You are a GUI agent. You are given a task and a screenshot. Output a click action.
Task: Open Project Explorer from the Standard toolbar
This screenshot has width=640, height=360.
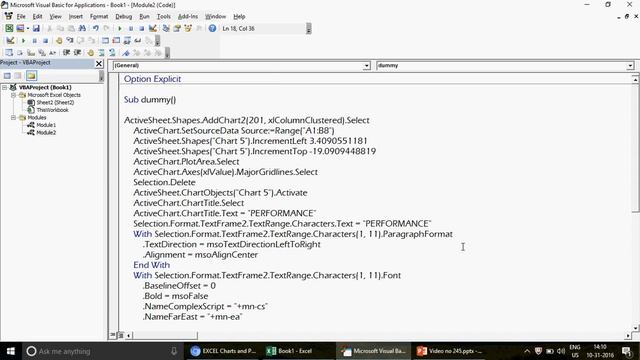point(166,28)
